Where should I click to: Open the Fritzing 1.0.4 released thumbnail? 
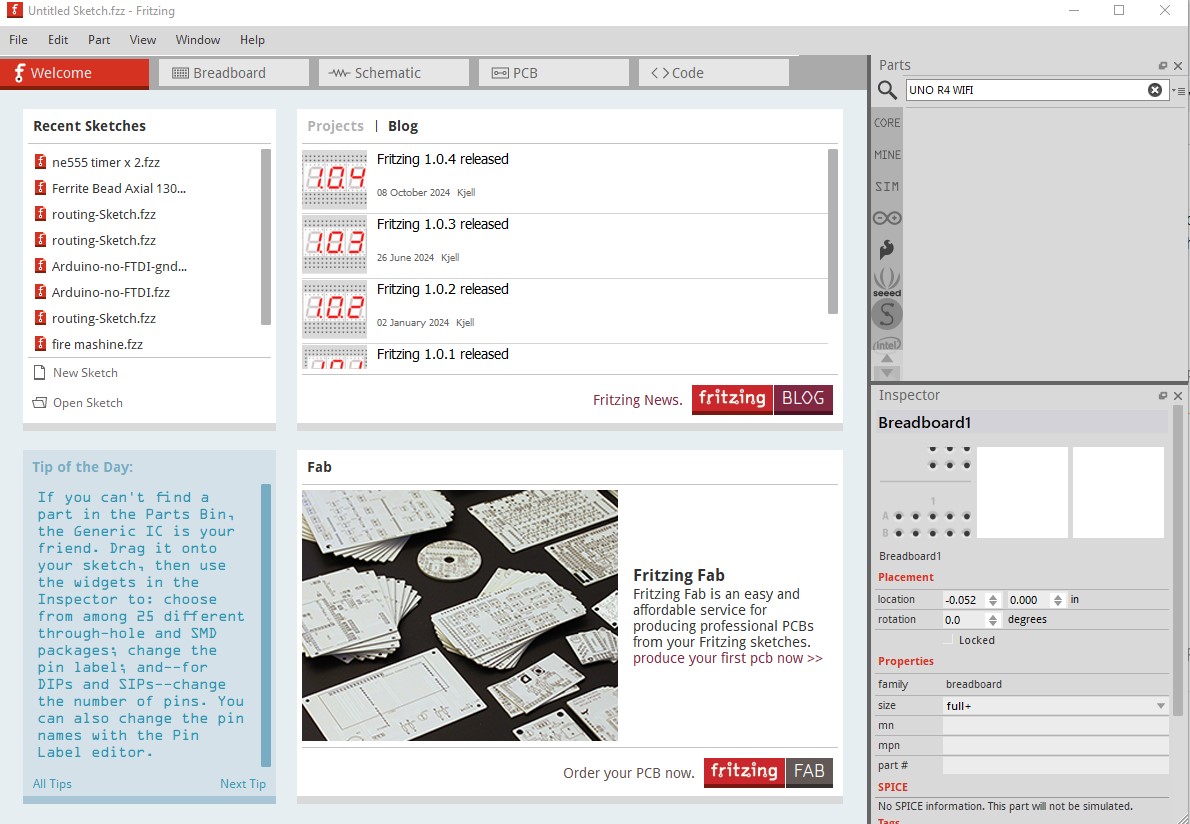334,179
